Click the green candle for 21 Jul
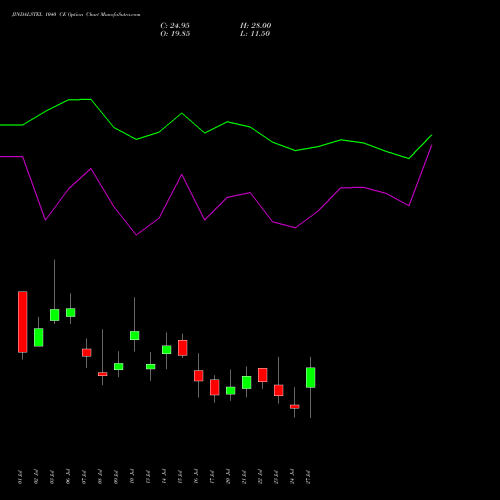The width and height of the screenshot is (500, 500). click(x=247, y=382)
